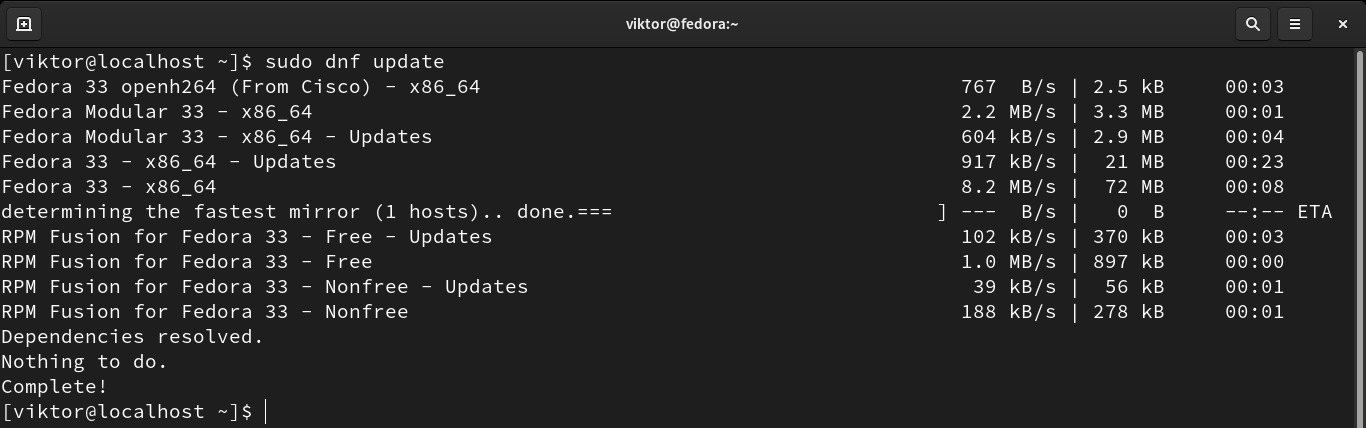The width and height of the screenshot is (1366, 428).
Task: Click the Fedora 33 openh264 line
Action: tap(241, 87)
